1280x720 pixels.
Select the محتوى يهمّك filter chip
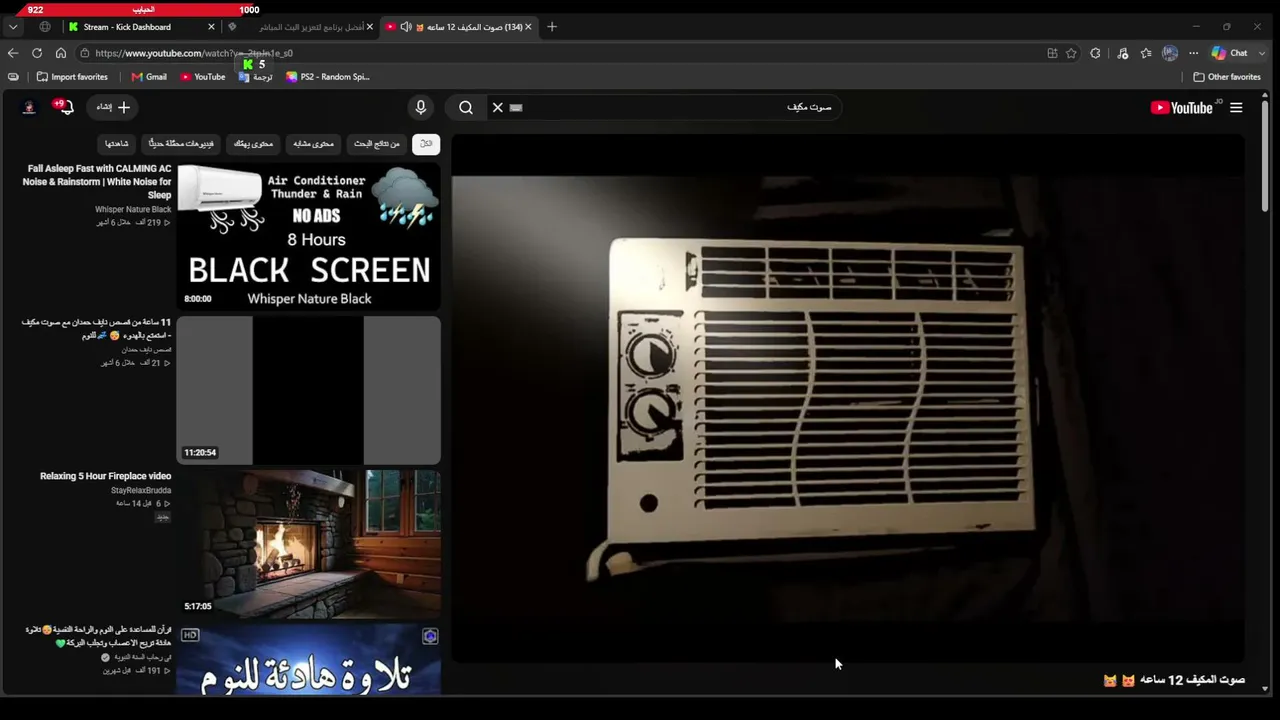click(x=253, y=144)
